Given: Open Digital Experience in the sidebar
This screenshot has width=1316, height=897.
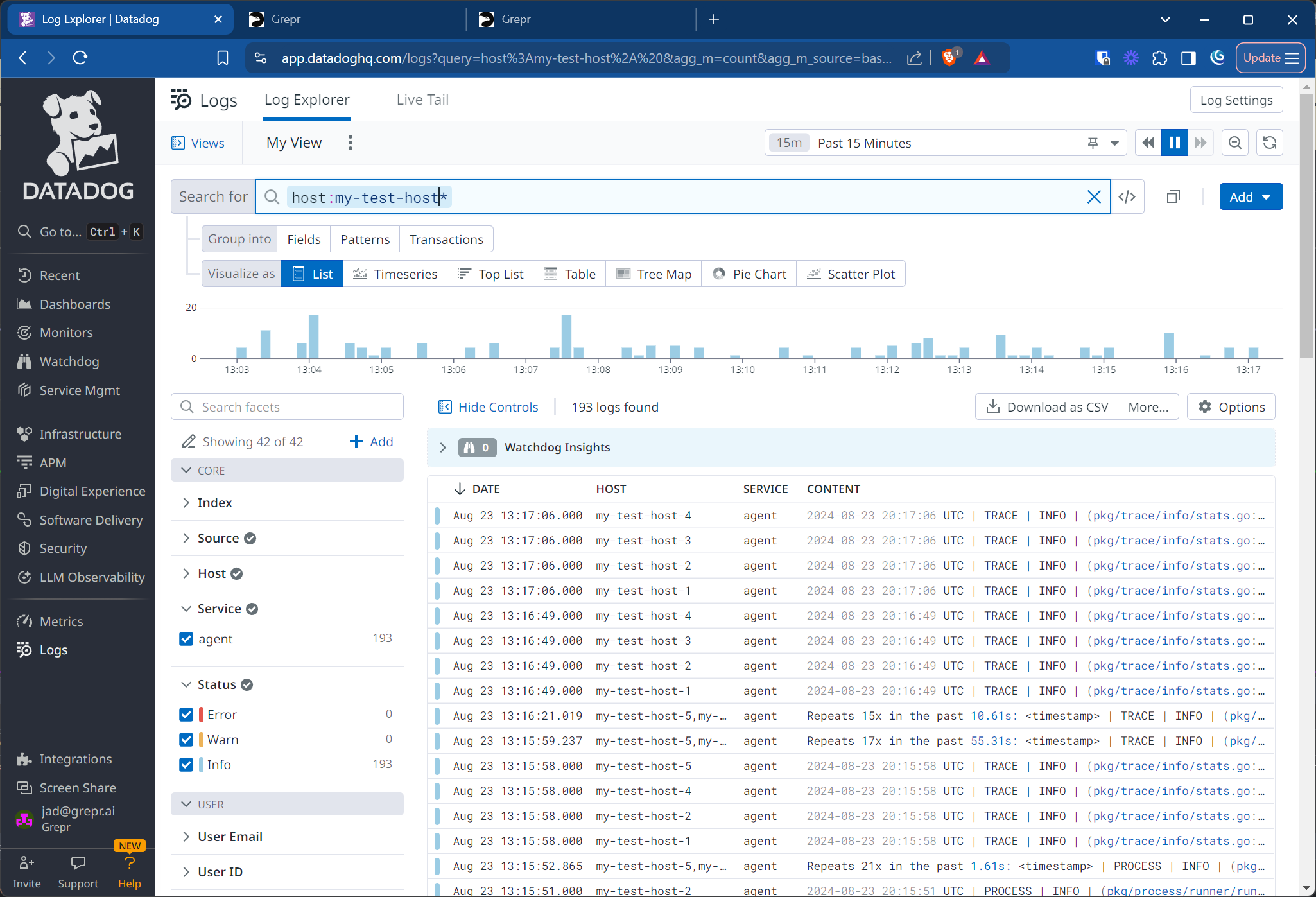Looking at the screenshot, I should (82, 491).
